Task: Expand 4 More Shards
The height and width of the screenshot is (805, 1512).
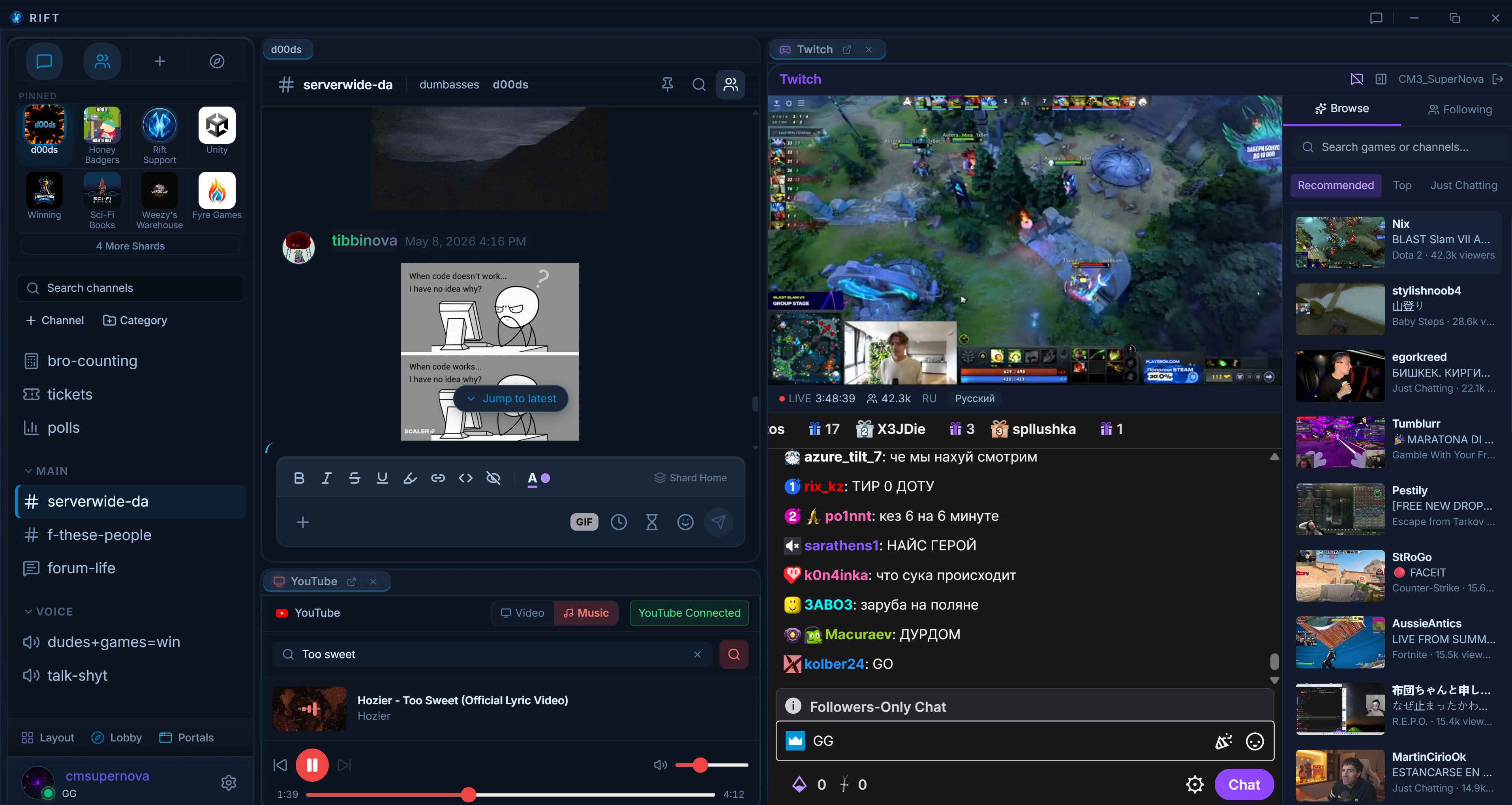Action: click(130, 246)
